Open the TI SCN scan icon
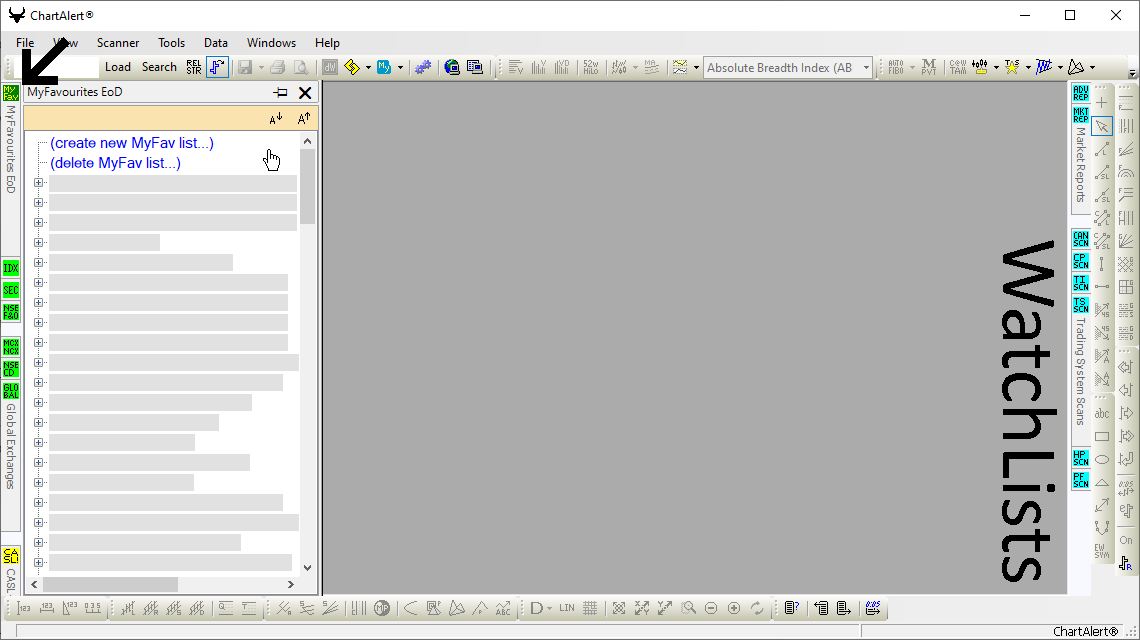The width and height of the screenshot is (1140, 640). pyautogui.click(x=1081, y=283)
